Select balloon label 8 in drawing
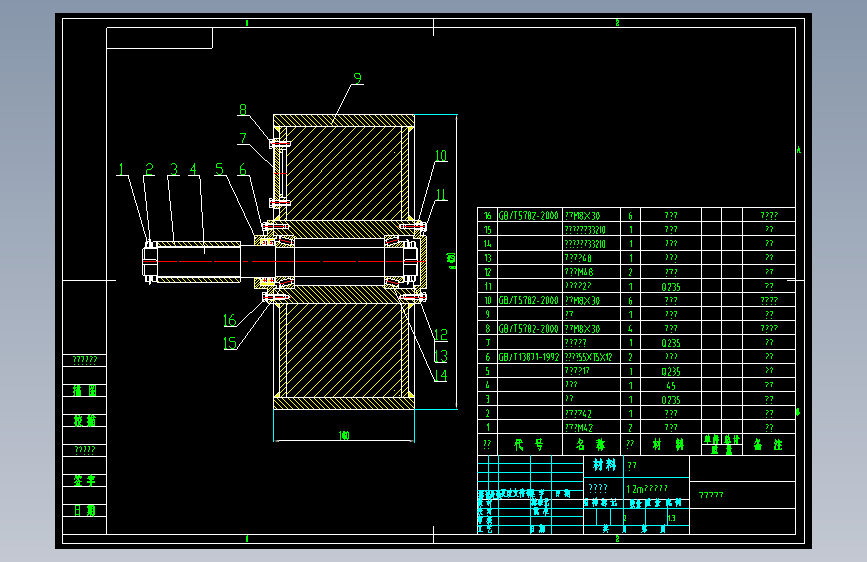This screenshot has width=867, height=562. [243, 110]
